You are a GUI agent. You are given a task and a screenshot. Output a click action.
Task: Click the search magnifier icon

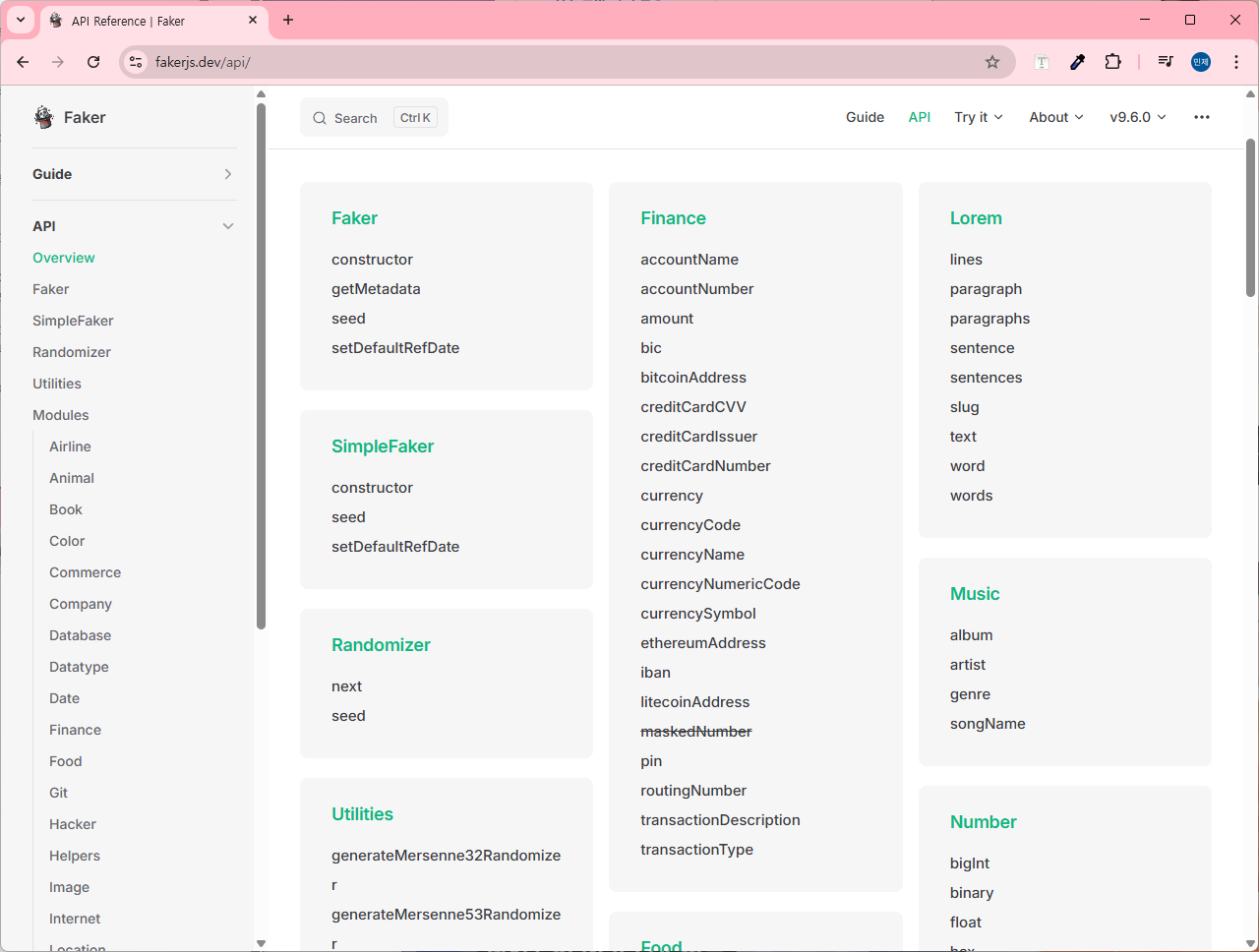[x=320, y=118]
